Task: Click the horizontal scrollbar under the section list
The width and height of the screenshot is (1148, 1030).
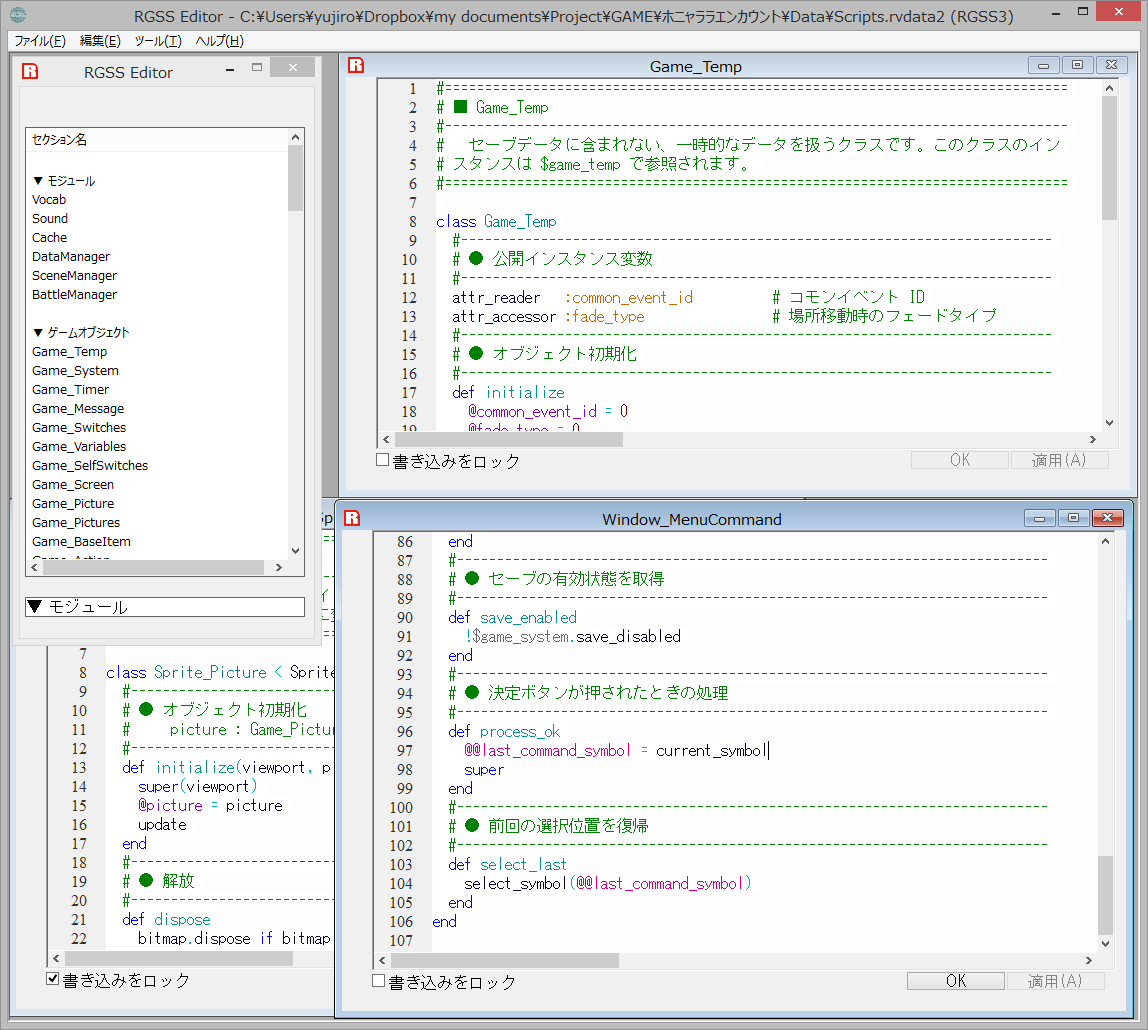Action: tap(155, 567)
